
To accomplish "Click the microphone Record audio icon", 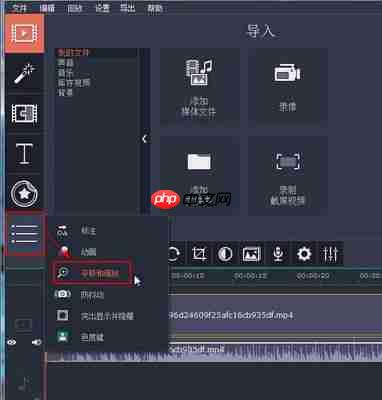I will [278, 254].
